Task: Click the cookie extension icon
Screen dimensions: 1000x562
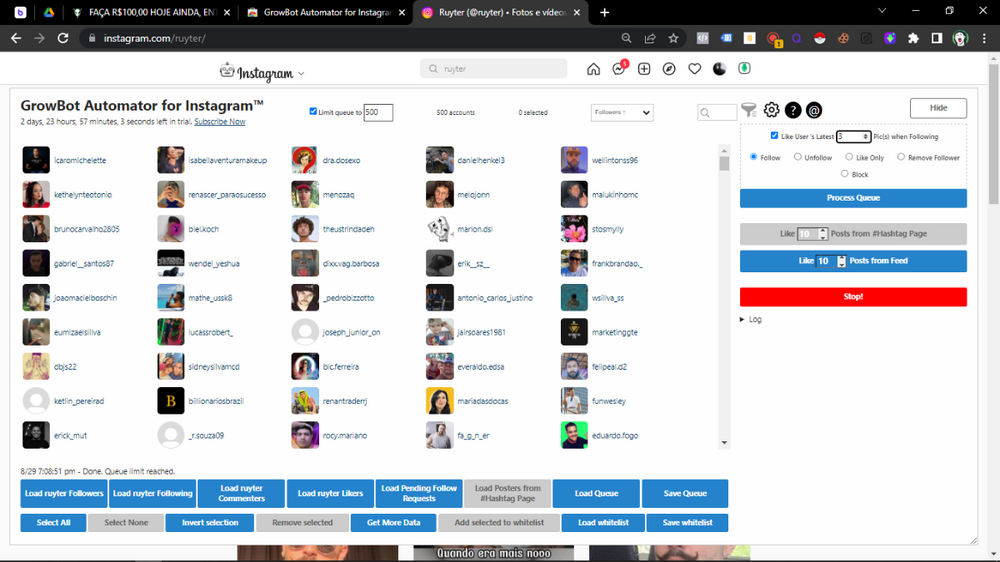Action: (843, 38)
